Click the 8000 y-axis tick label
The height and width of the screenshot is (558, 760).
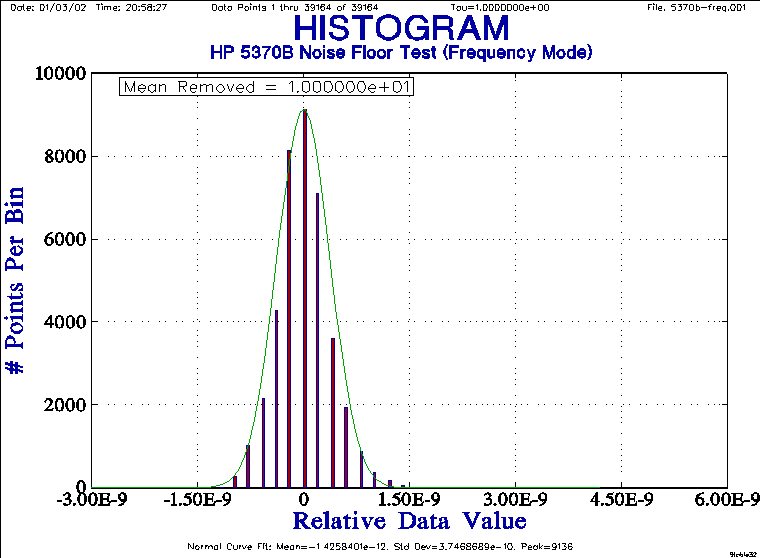click(65, 156)
